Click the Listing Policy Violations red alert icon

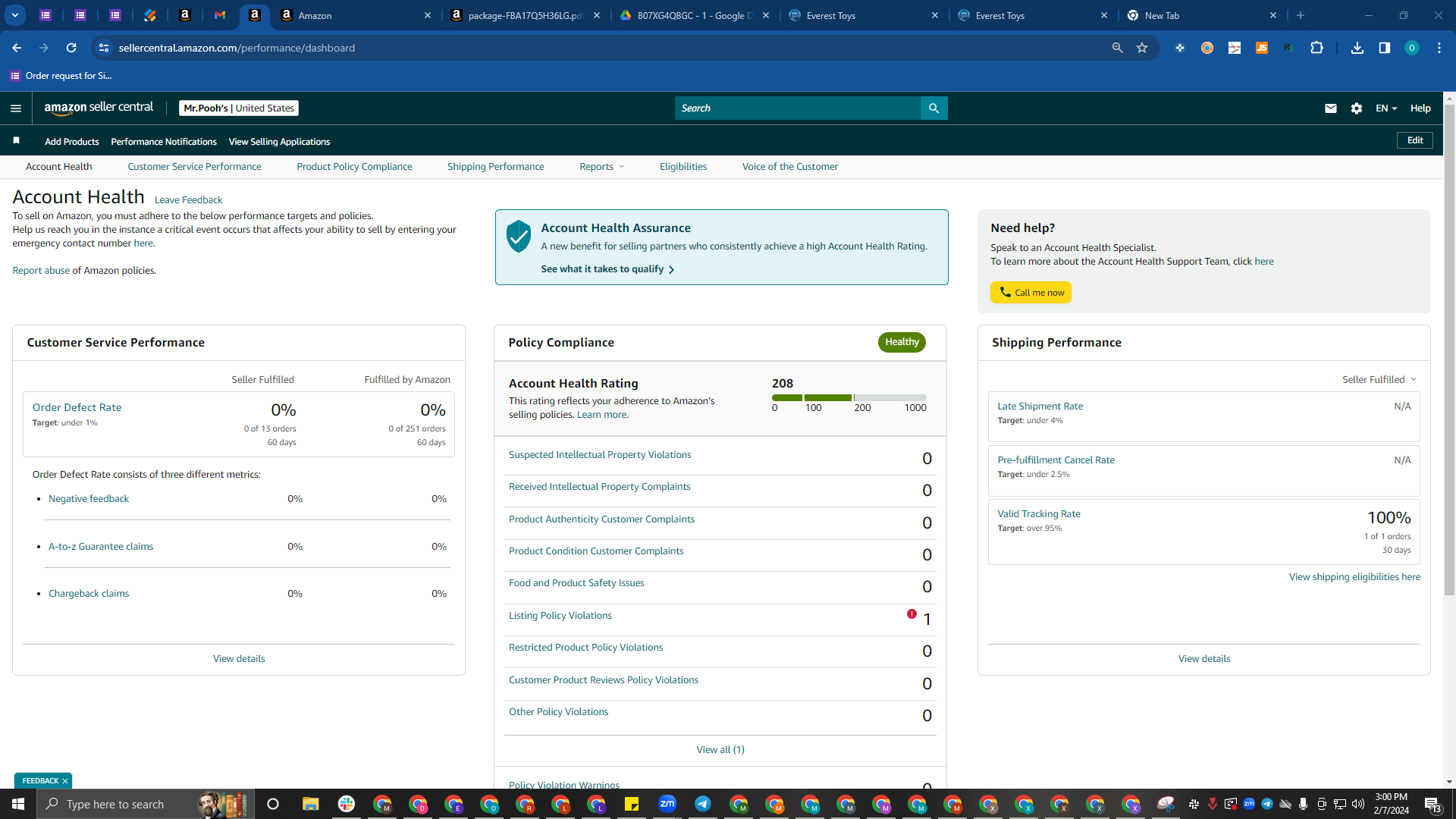point(912,614)
